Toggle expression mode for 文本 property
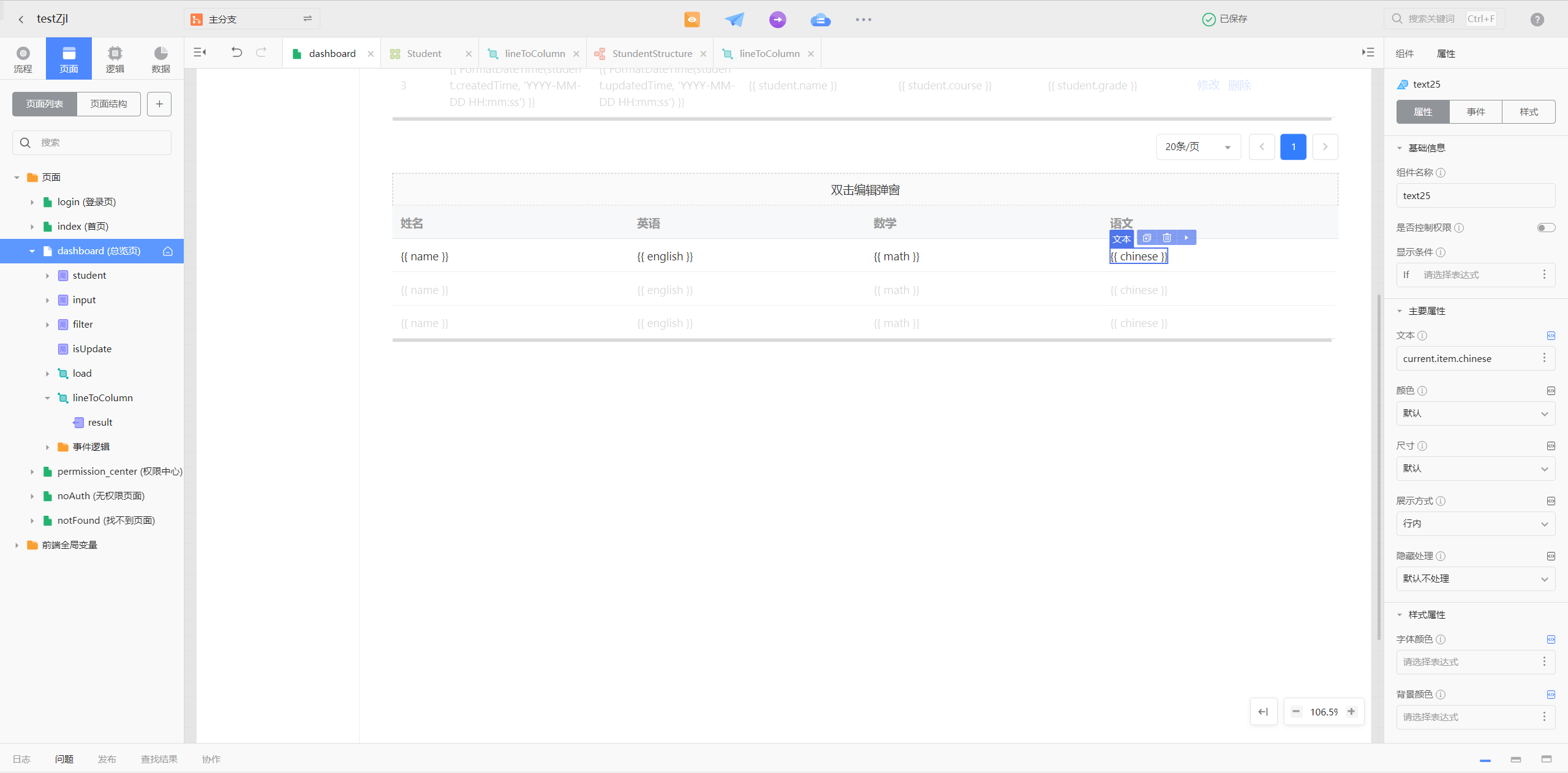1568x773 pixels. [x=1551, y=336]
